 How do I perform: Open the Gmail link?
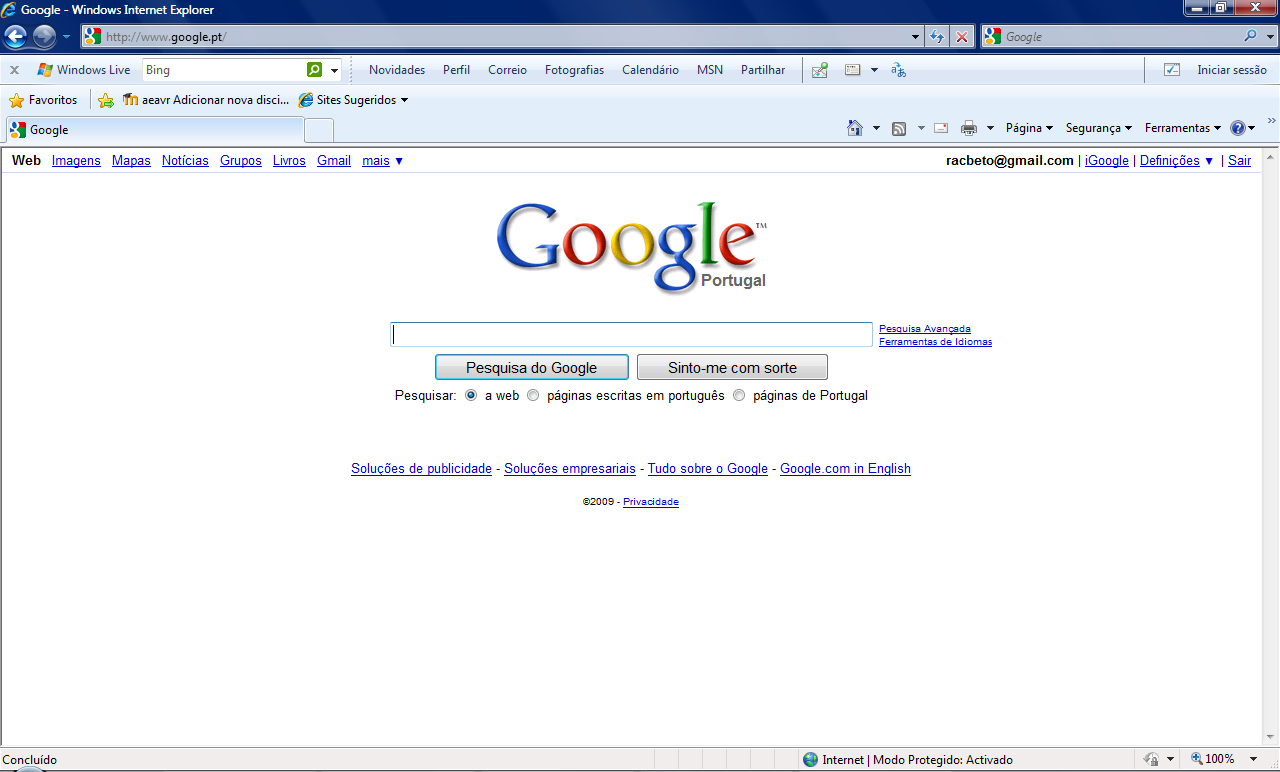coord(334,160)
